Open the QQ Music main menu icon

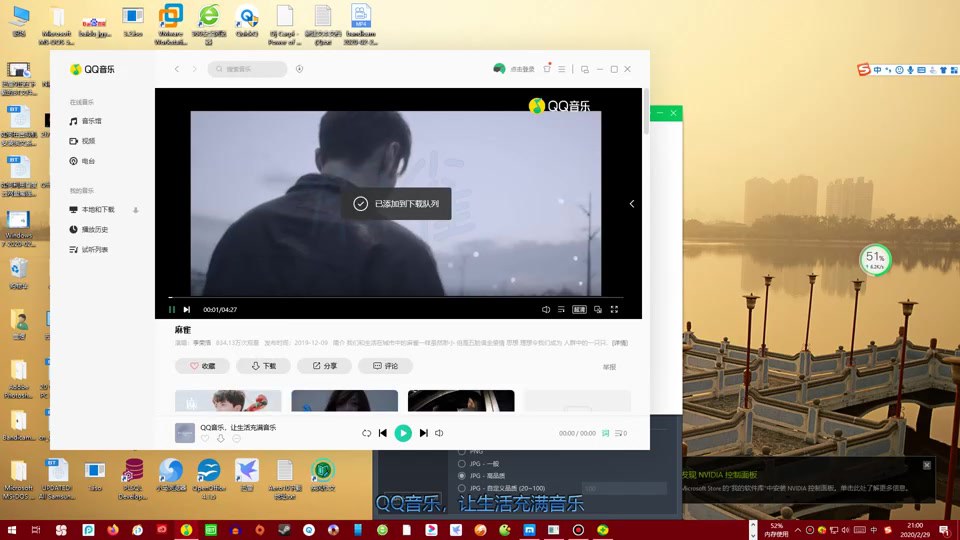(x=561, y=69)
